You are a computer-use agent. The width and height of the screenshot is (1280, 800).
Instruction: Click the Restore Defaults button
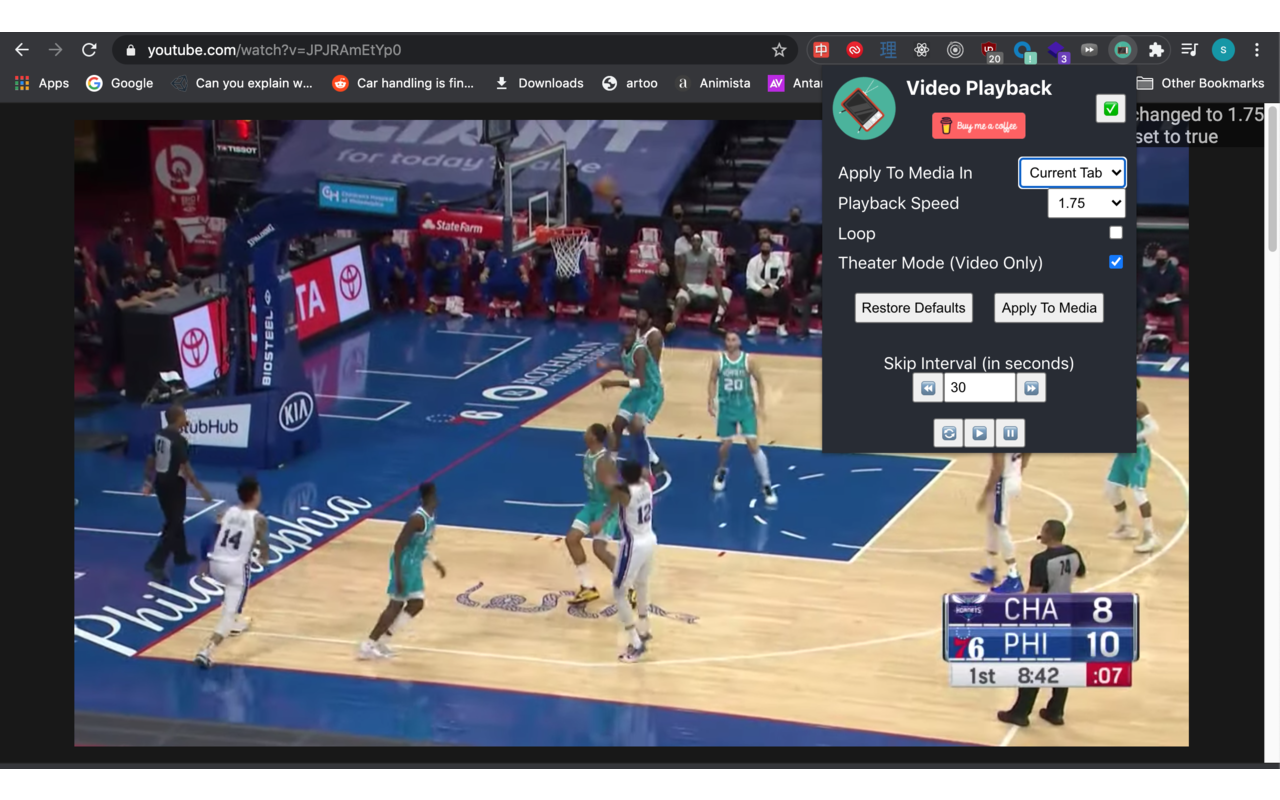[913, 307]
